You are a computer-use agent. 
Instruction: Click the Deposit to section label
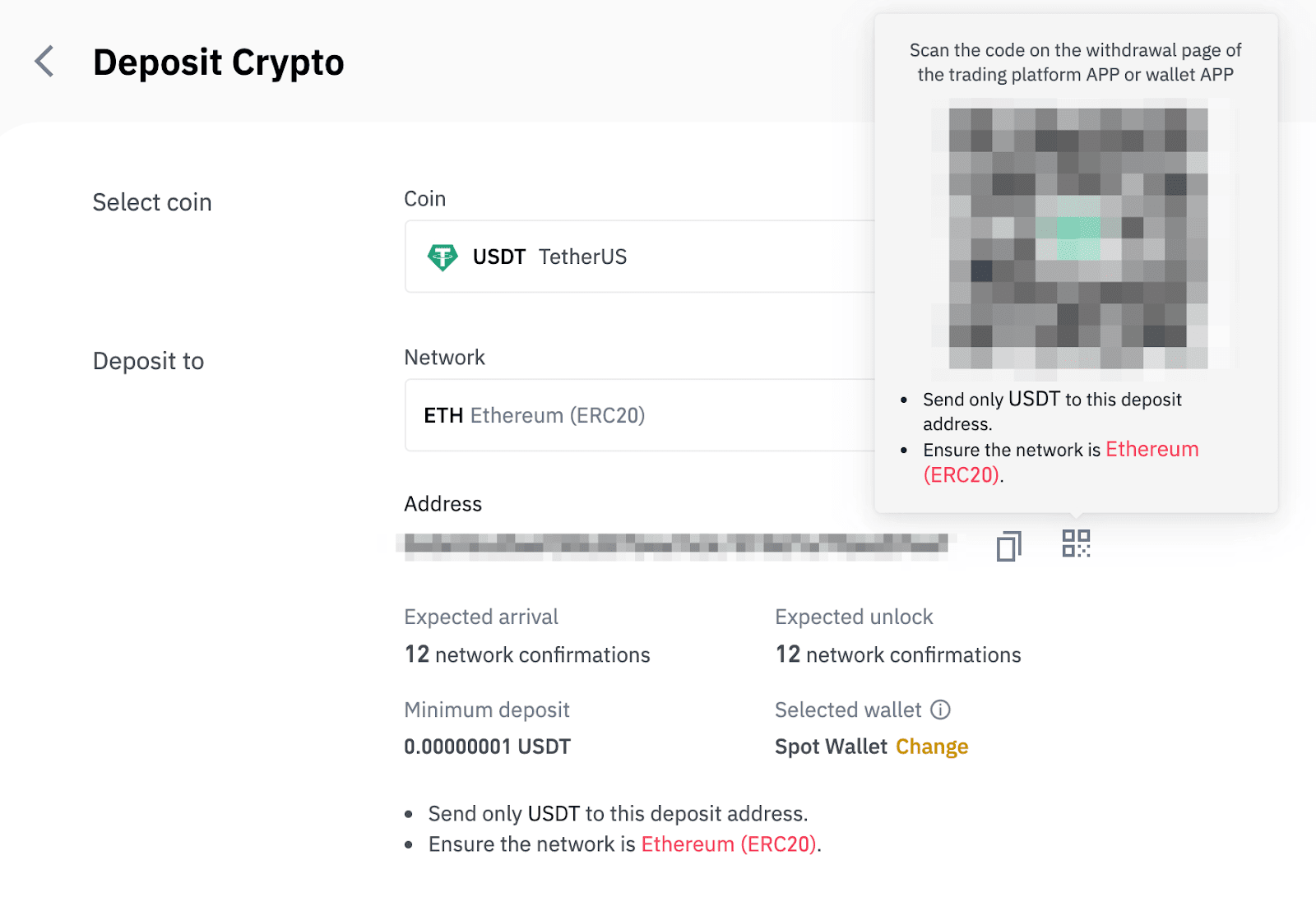pos(148,361)
